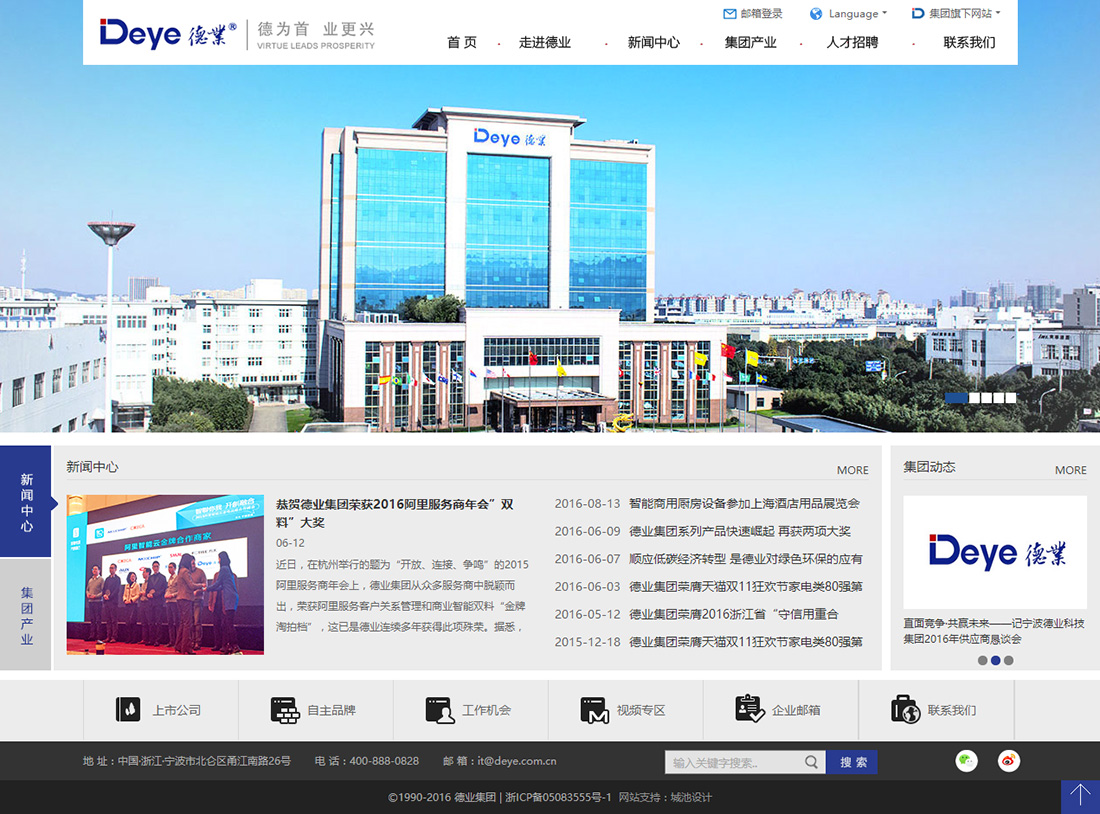This screenshot has width=1100, height=814.
Task: Open the Alibaba conference news thumbnail
Action: coord(166,575)
